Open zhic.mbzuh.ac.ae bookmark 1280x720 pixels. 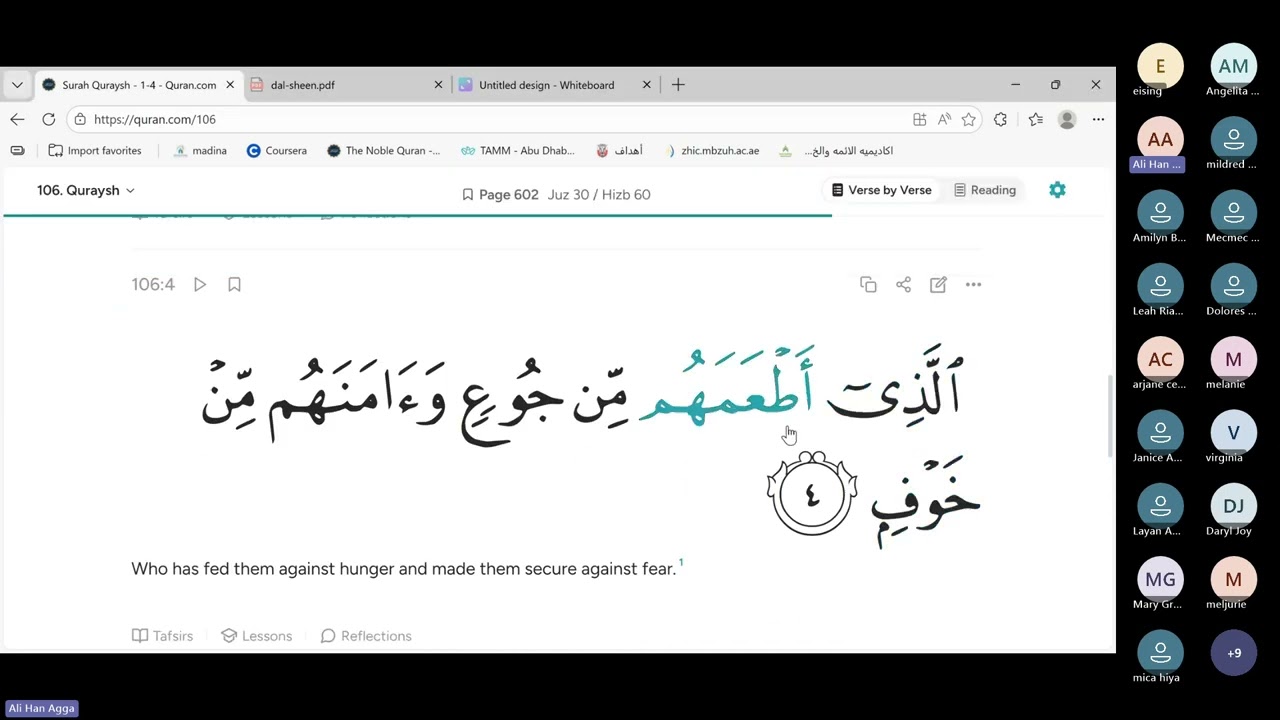[x=712, y=151]
